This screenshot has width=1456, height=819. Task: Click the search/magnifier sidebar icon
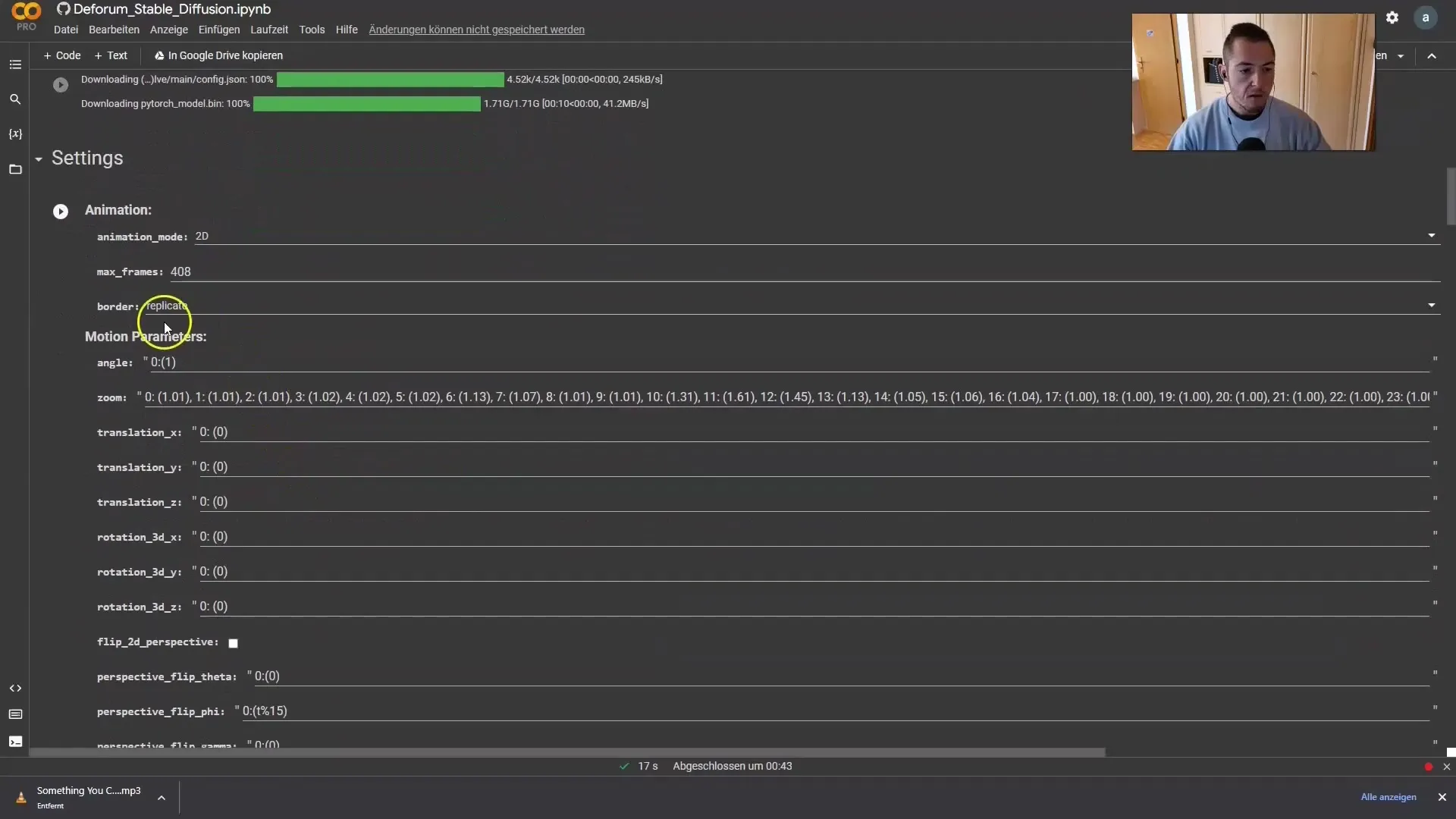[15, 99]
